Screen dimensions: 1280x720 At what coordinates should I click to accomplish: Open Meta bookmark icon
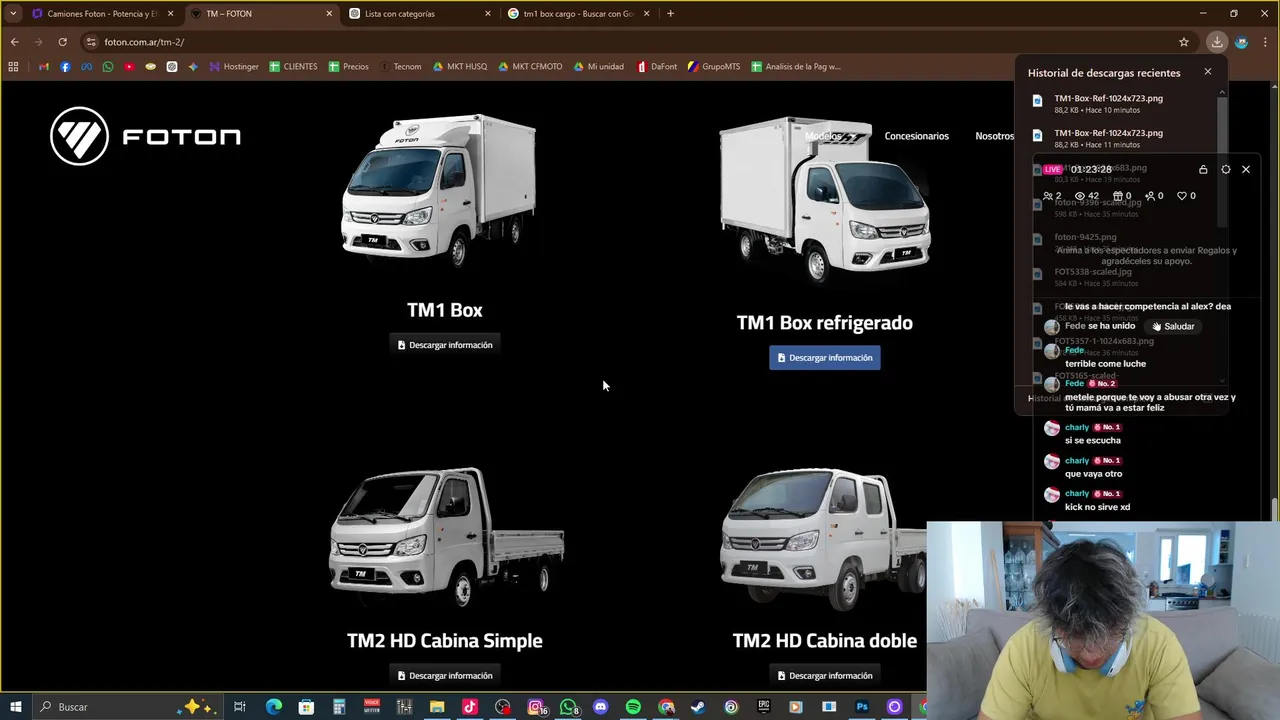coord(86,67)
